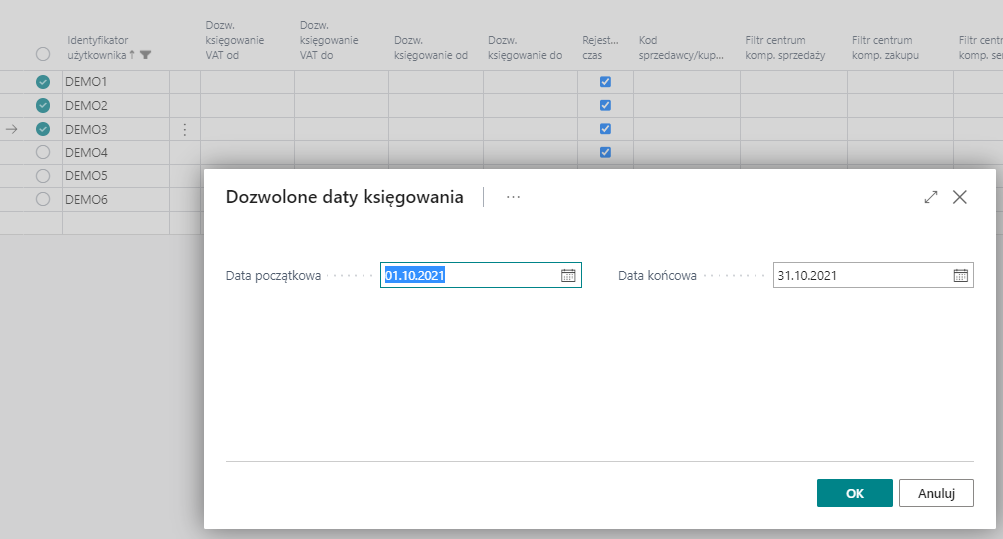Toggle select-all circle in table header

(x=43, y=55)
